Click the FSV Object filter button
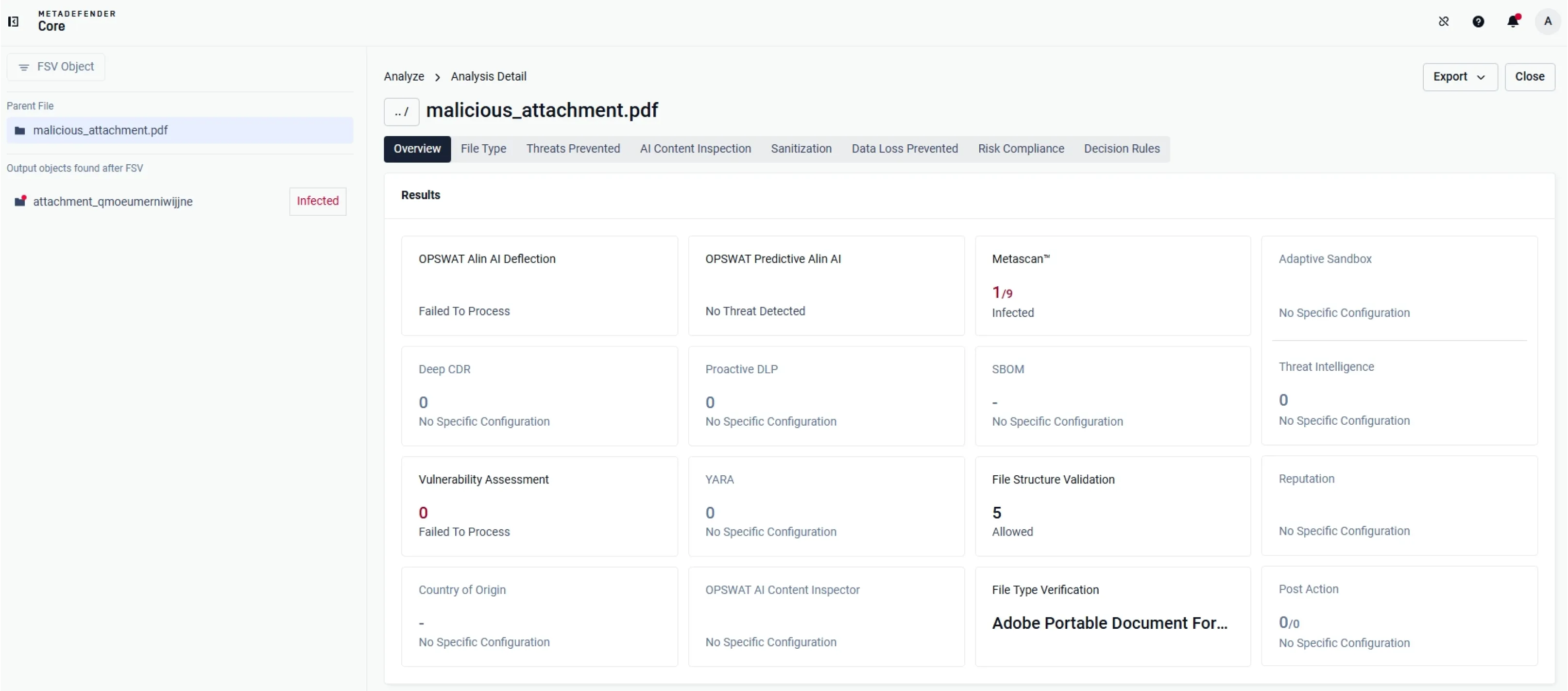 [56, 67]
